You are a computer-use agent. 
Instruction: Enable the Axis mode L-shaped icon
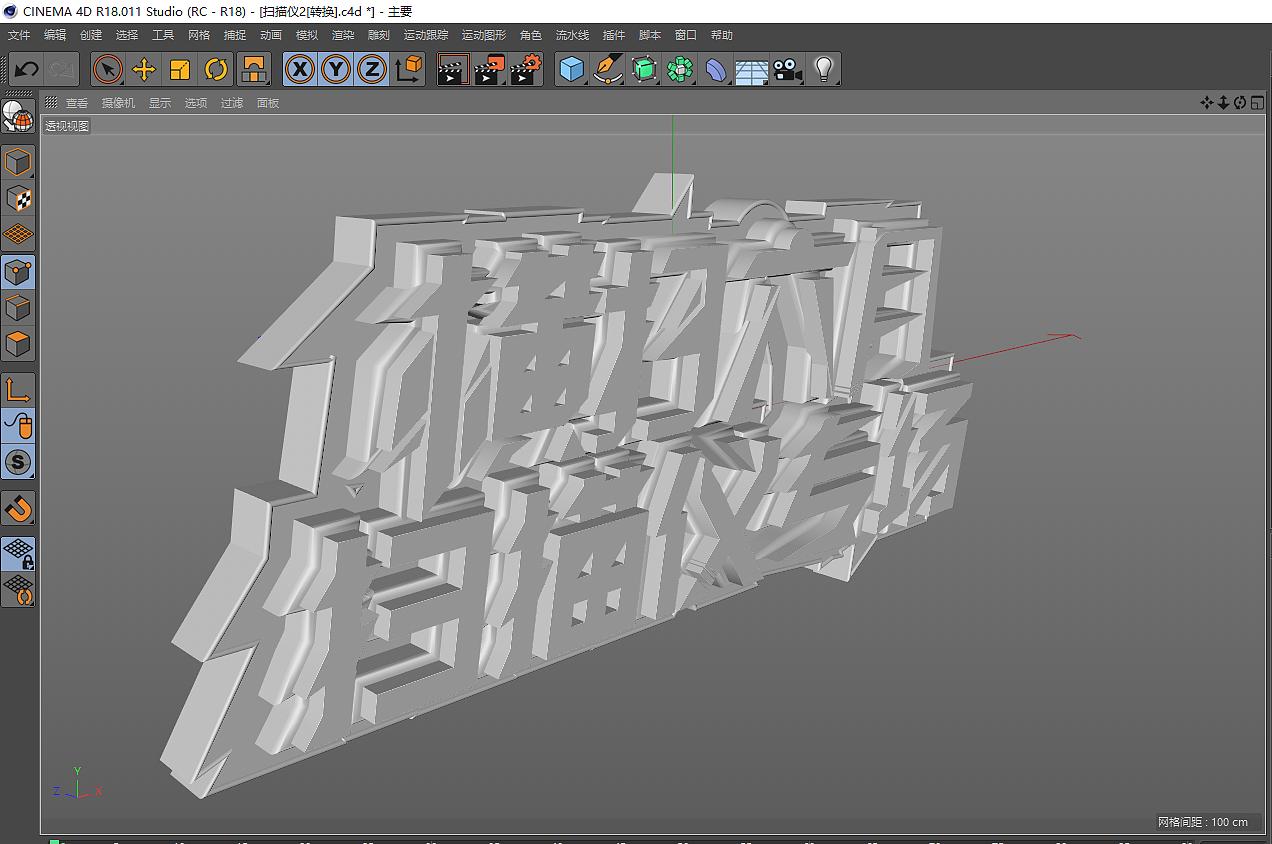18,390
